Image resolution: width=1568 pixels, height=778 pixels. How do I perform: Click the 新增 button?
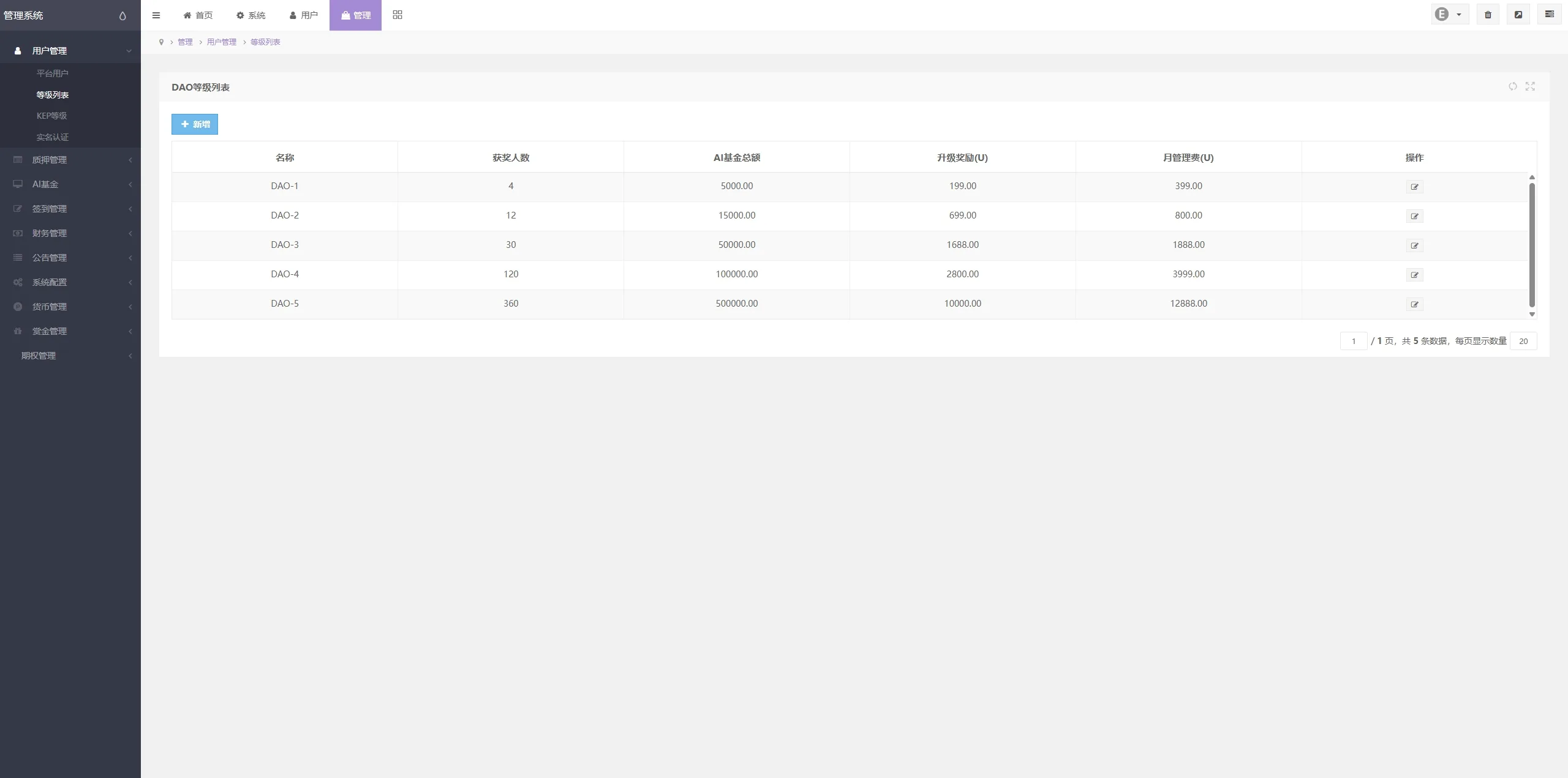(x=195, y=124)
